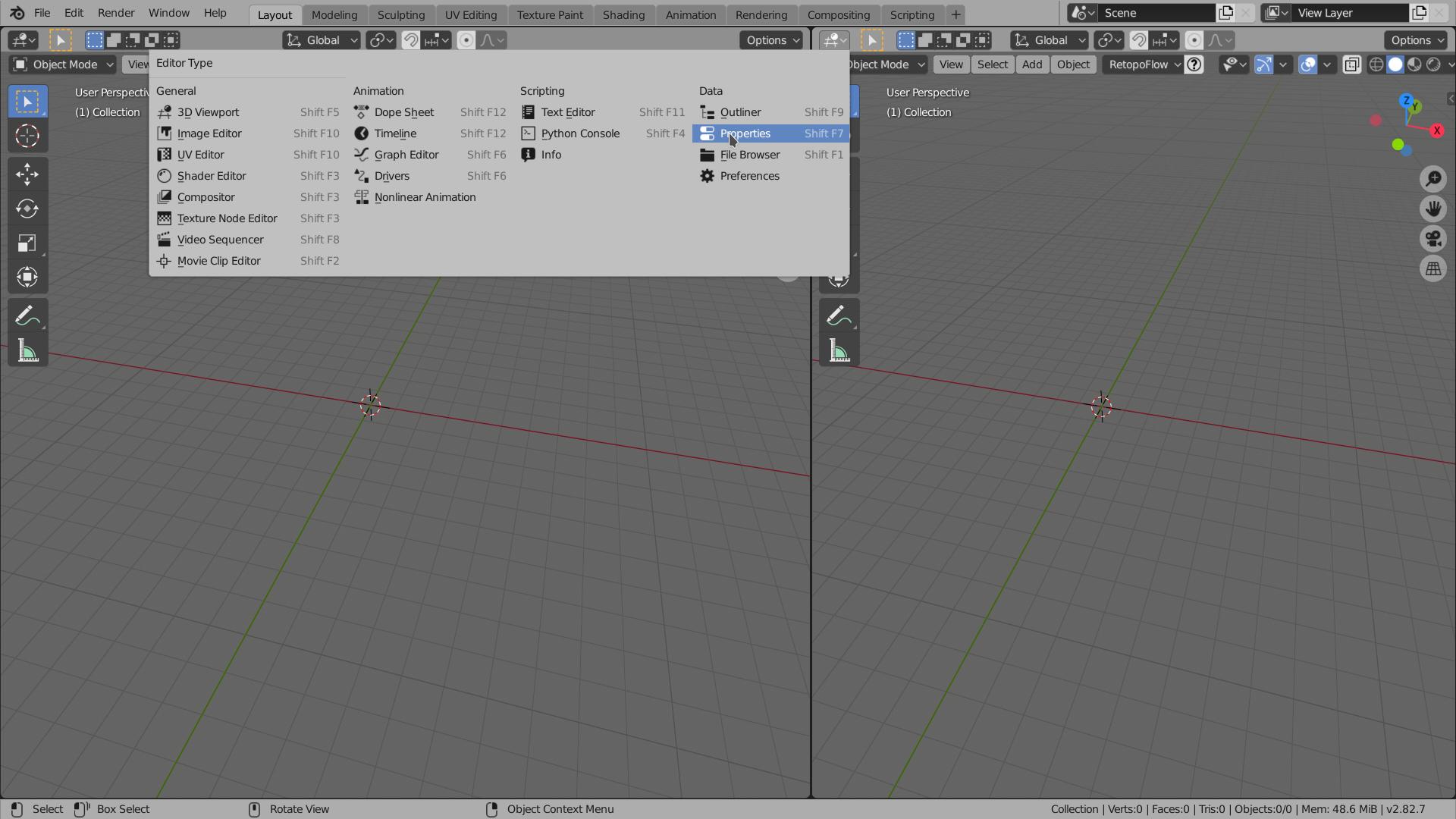Activate the Move tool in left viewport
Screen dimensions: 1456x819
tap(27, 174)
